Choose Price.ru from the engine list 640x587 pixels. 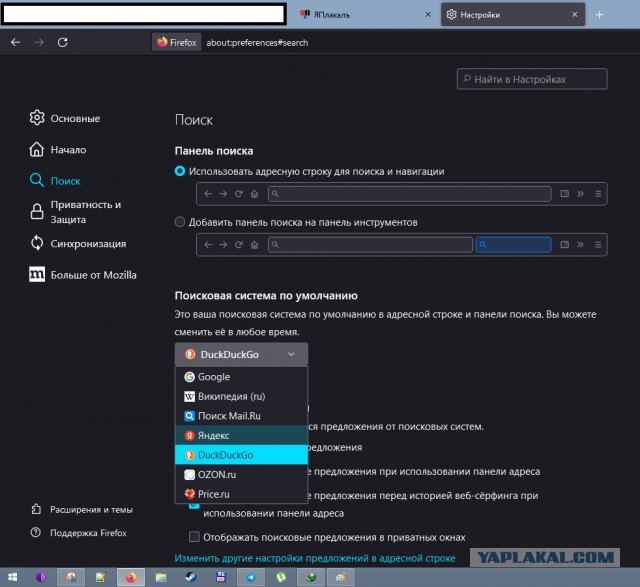click(241, 494)
